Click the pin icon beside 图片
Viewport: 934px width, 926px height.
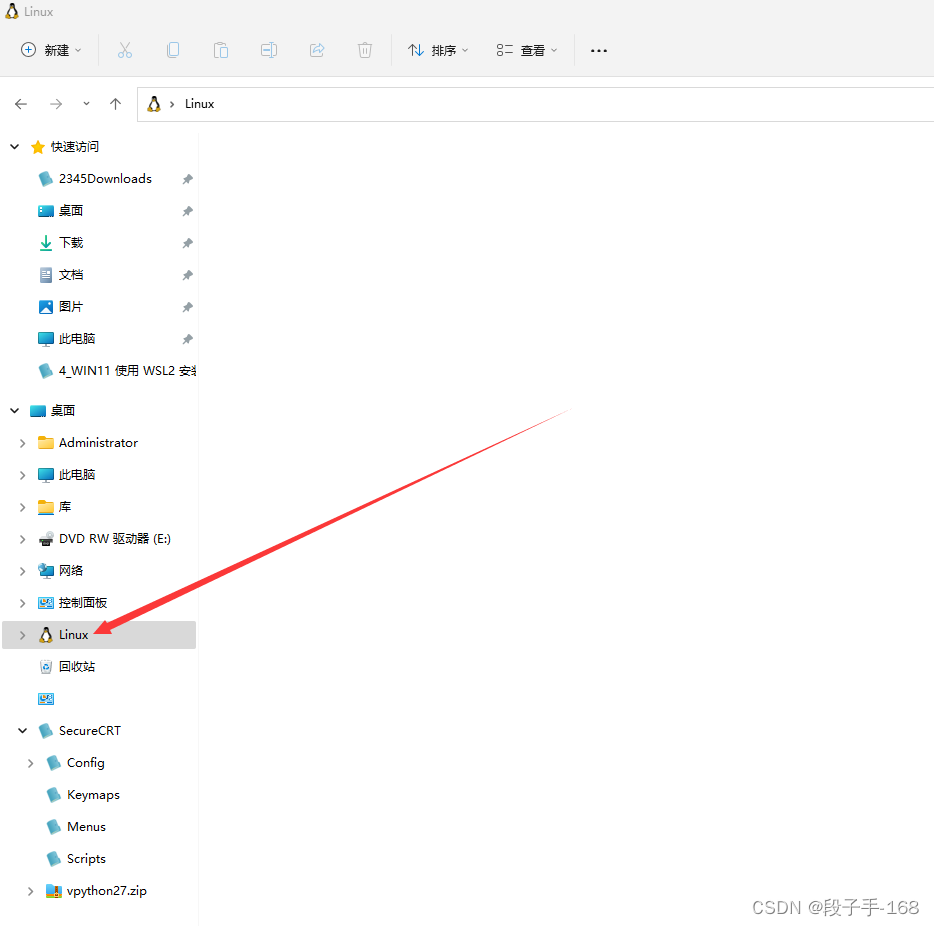[x=188, y=307]
